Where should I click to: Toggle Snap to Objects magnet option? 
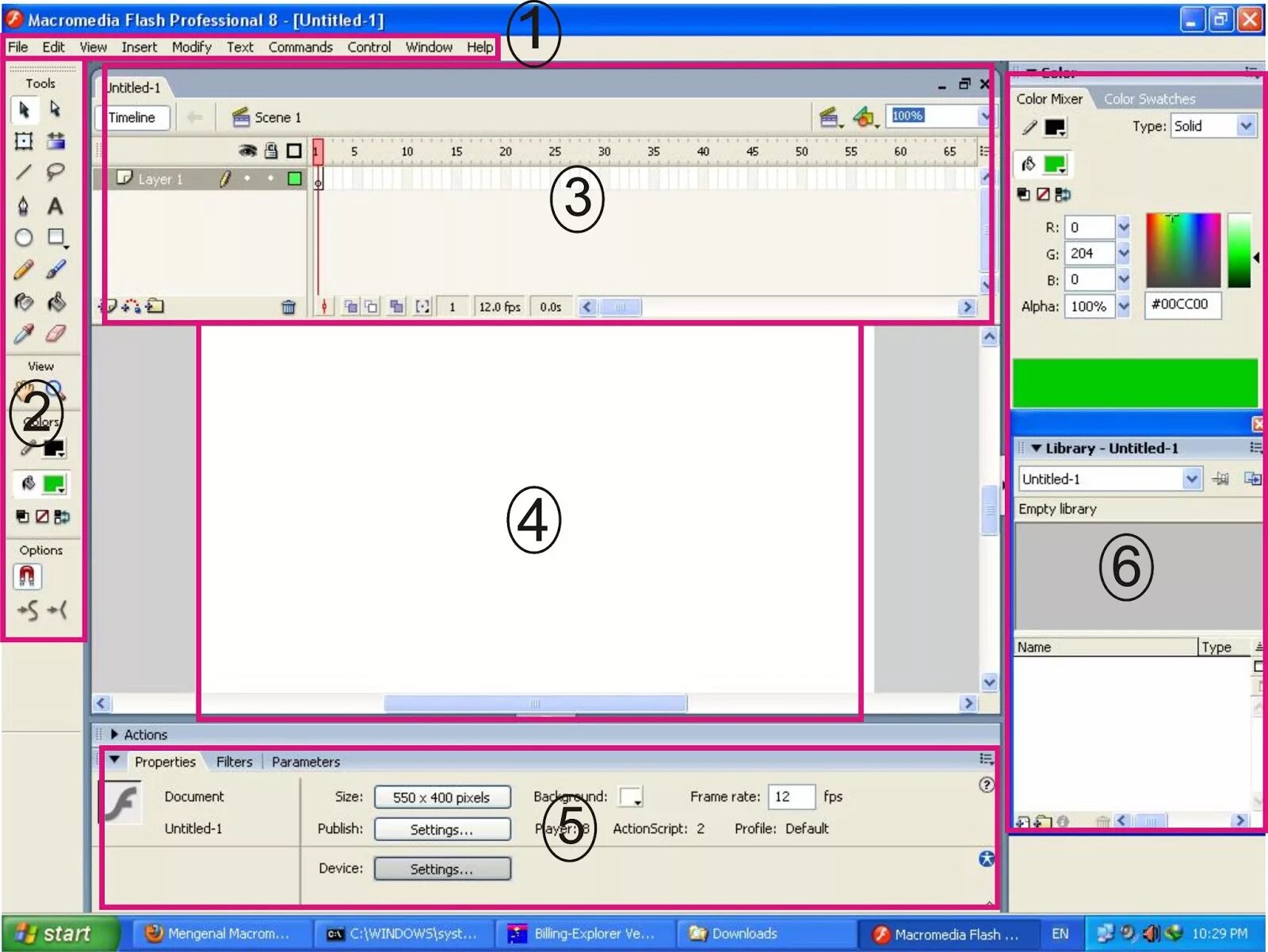tap(27, 576)
